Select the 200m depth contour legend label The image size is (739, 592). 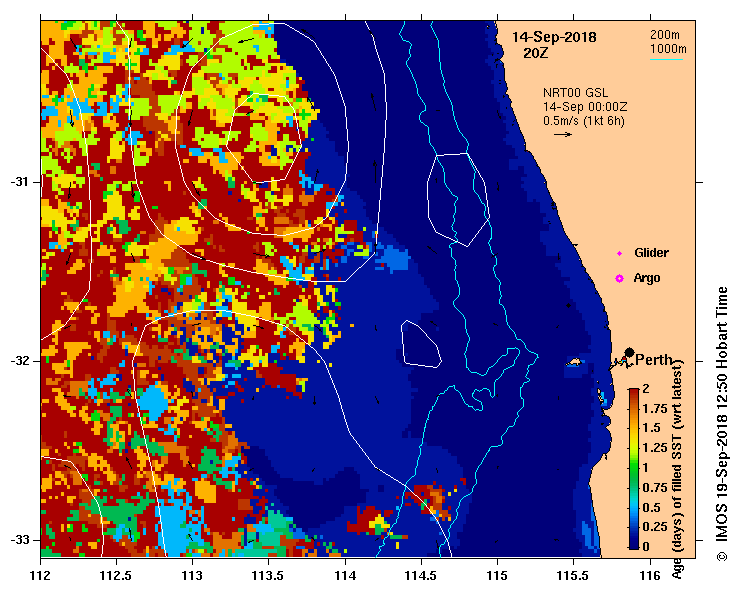665,34
